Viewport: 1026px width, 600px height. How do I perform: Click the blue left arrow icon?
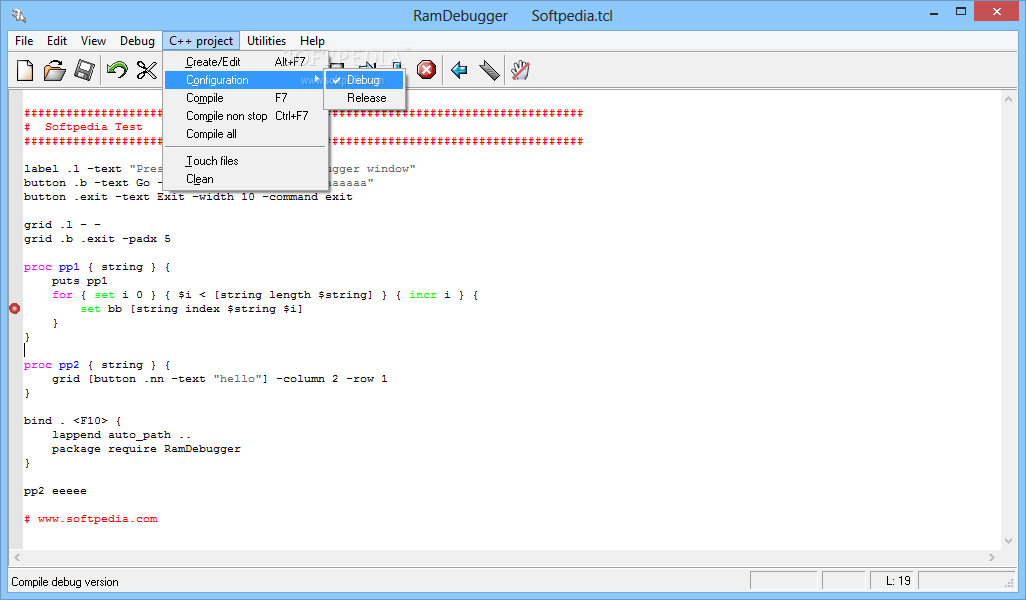click(x=459, y=69)
